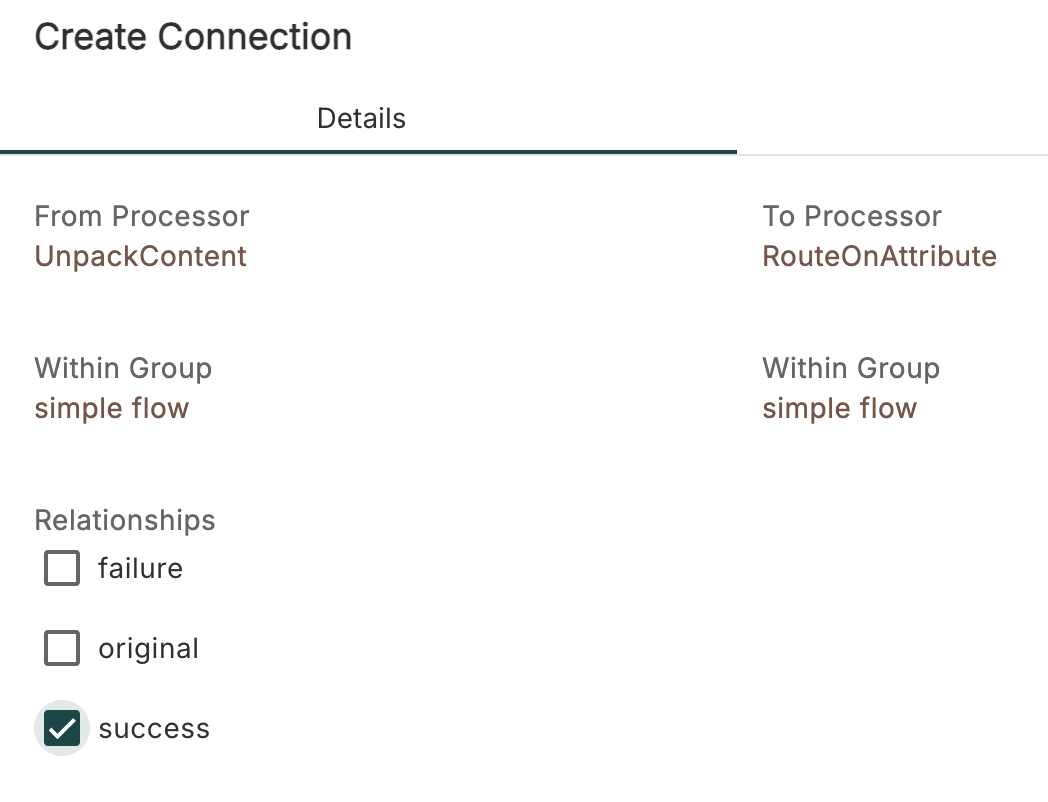Switch to the Details tab
Screen dimensions: 1048x802
361,119
